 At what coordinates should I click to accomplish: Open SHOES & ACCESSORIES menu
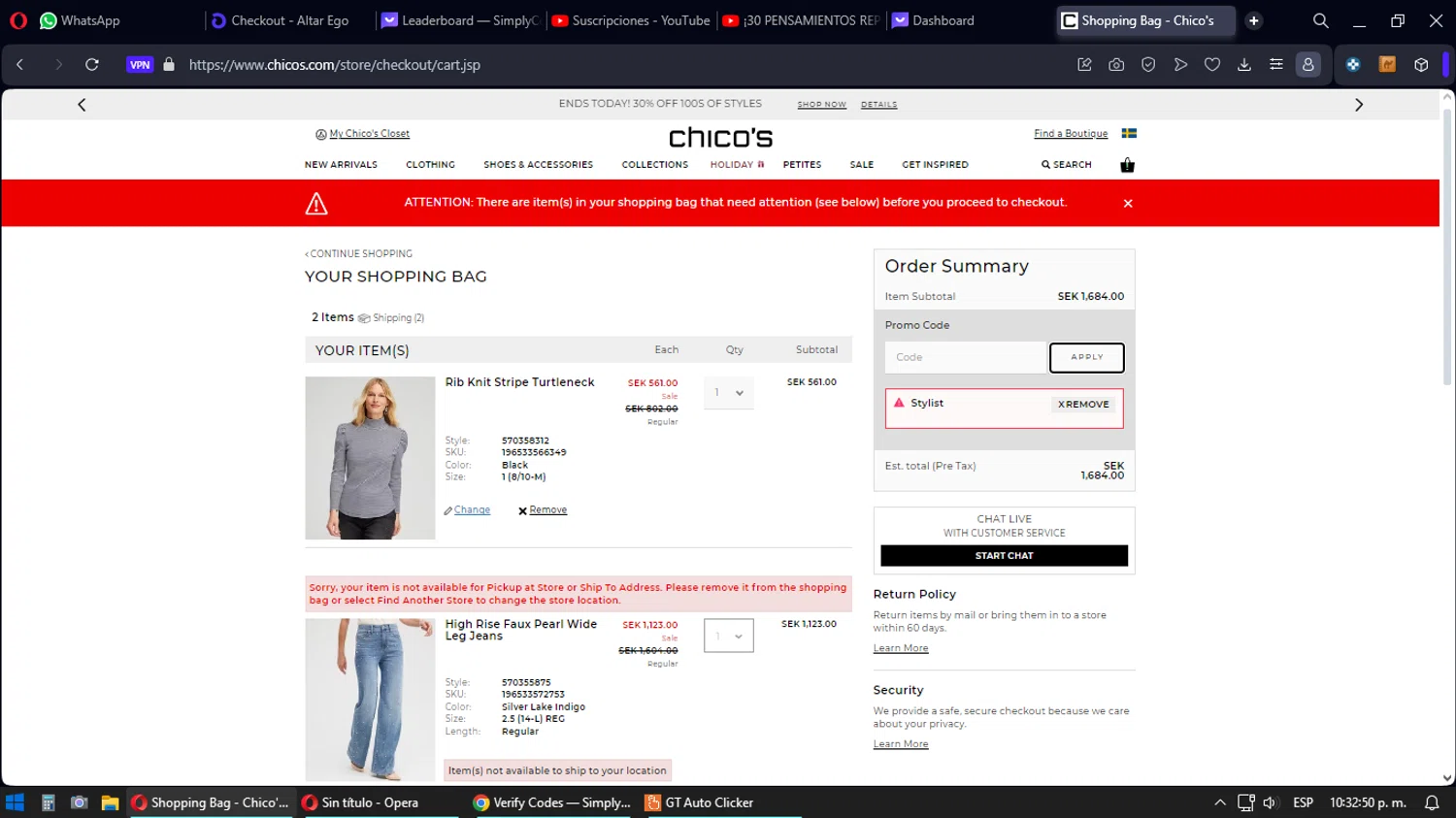pyautogui.click(x=538, y=165)
